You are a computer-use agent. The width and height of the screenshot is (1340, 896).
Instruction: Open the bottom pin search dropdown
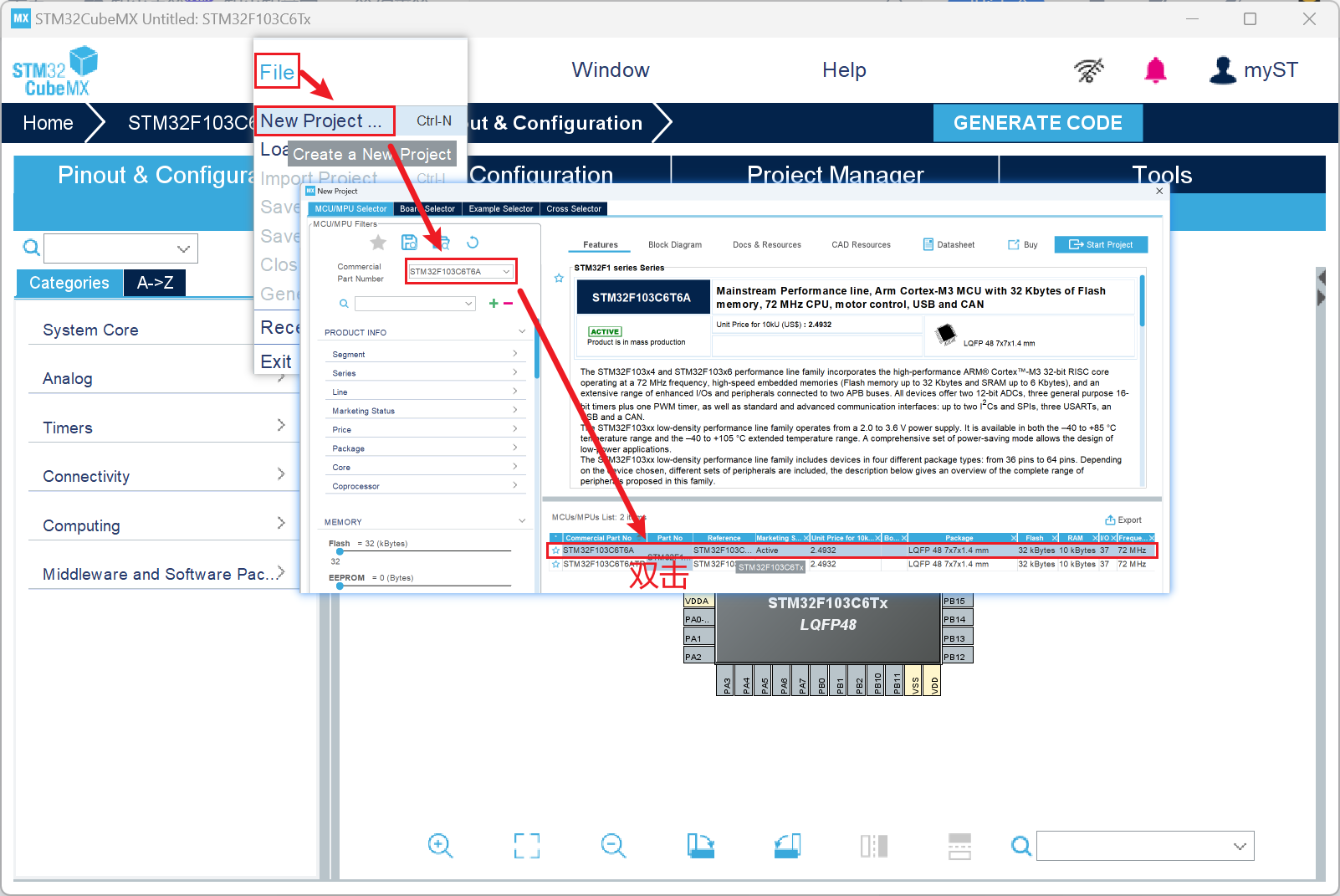[x=1240, y=846]
